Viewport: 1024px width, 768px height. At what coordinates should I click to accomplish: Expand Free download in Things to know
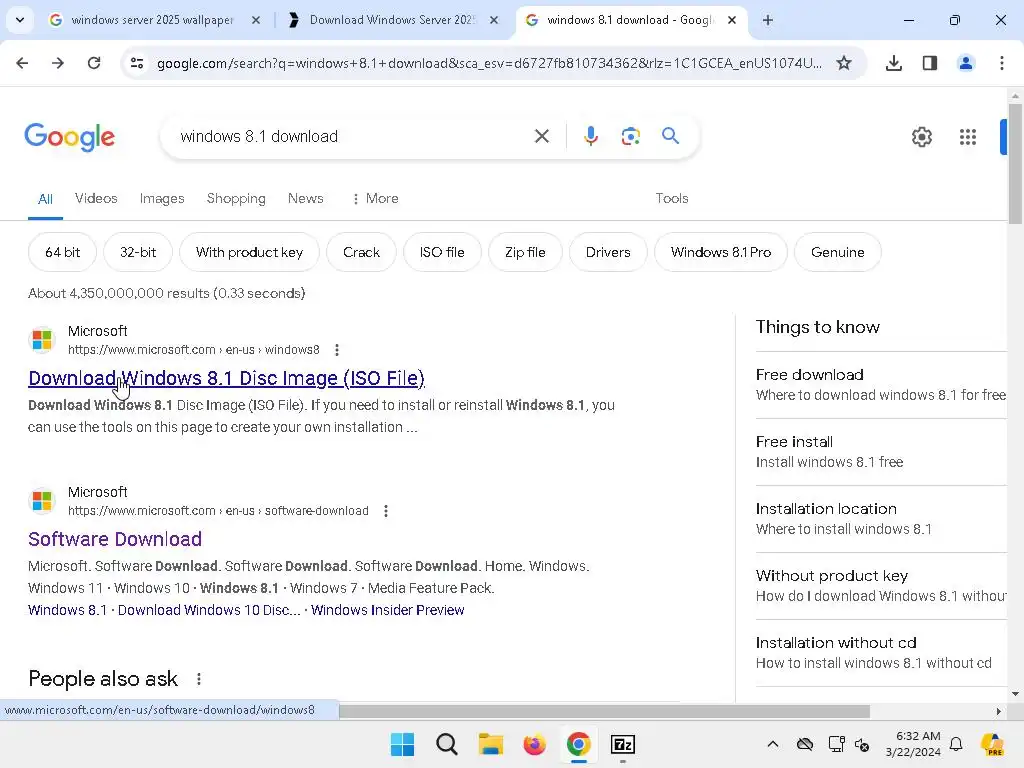[881, 385]
